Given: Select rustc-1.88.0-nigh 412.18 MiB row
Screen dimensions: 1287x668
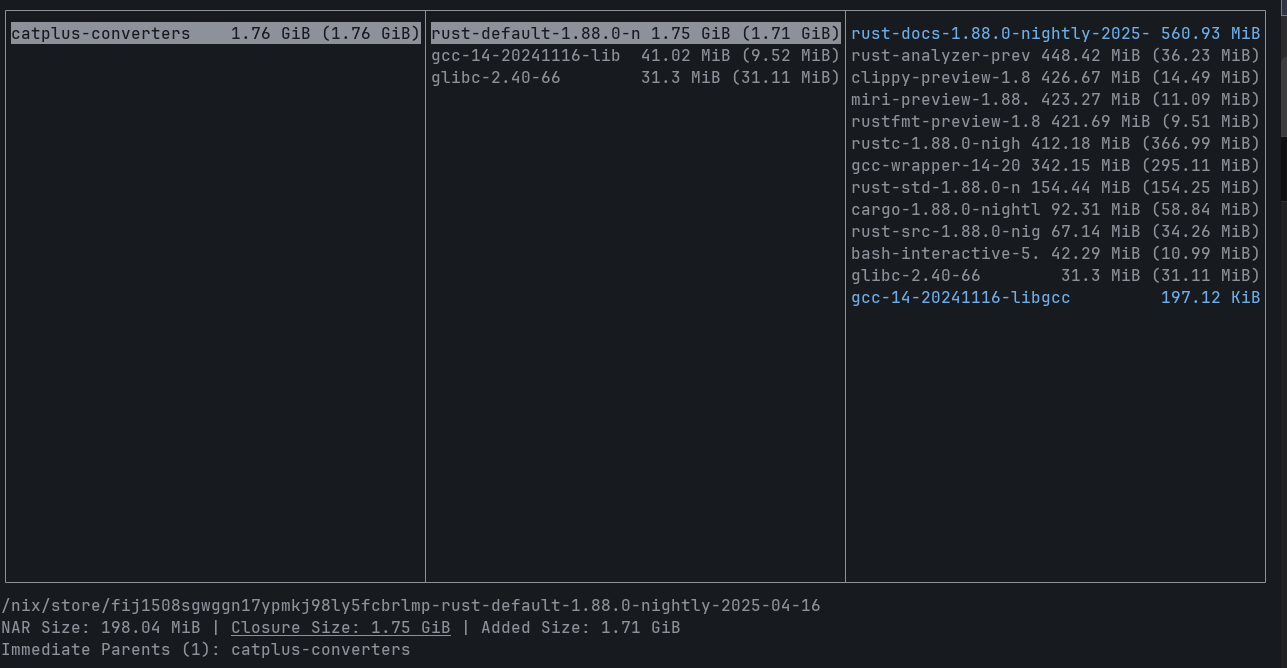Looking at the screenshot, I should pyautogui.click(x=1055, y=144).
